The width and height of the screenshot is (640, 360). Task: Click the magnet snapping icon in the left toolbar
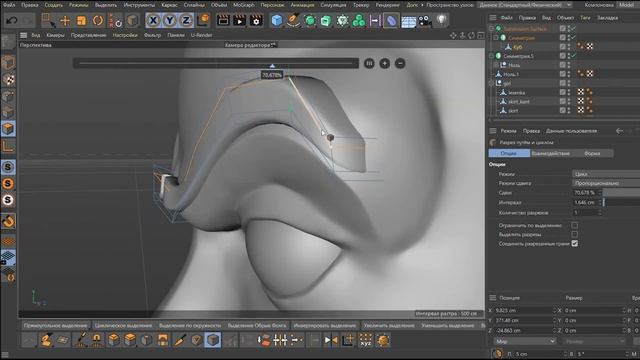[x=8, y=221]
